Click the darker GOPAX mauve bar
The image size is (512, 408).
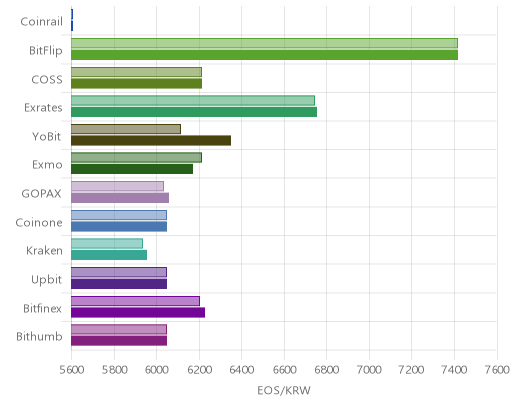pos(120,198)
